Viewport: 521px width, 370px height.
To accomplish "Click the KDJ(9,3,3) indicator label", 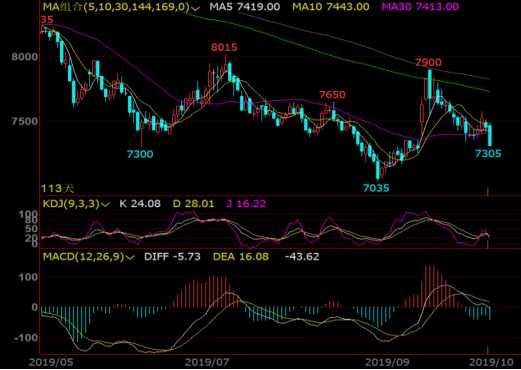I will coord(71,203).
